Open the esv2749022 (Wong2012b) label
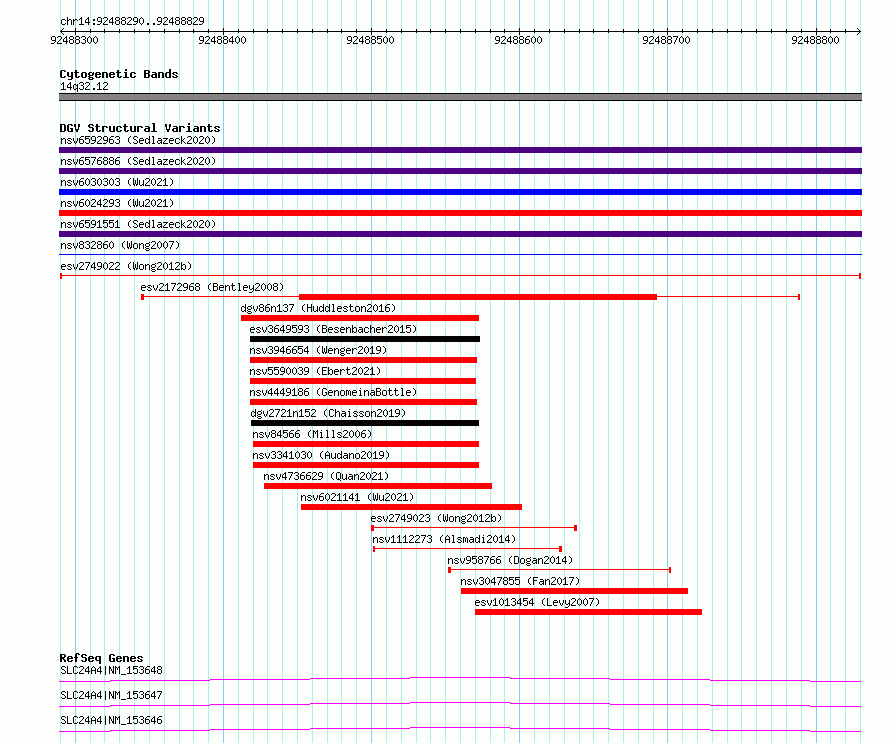Viewport: 890px width, 743px height. point(126,266)
